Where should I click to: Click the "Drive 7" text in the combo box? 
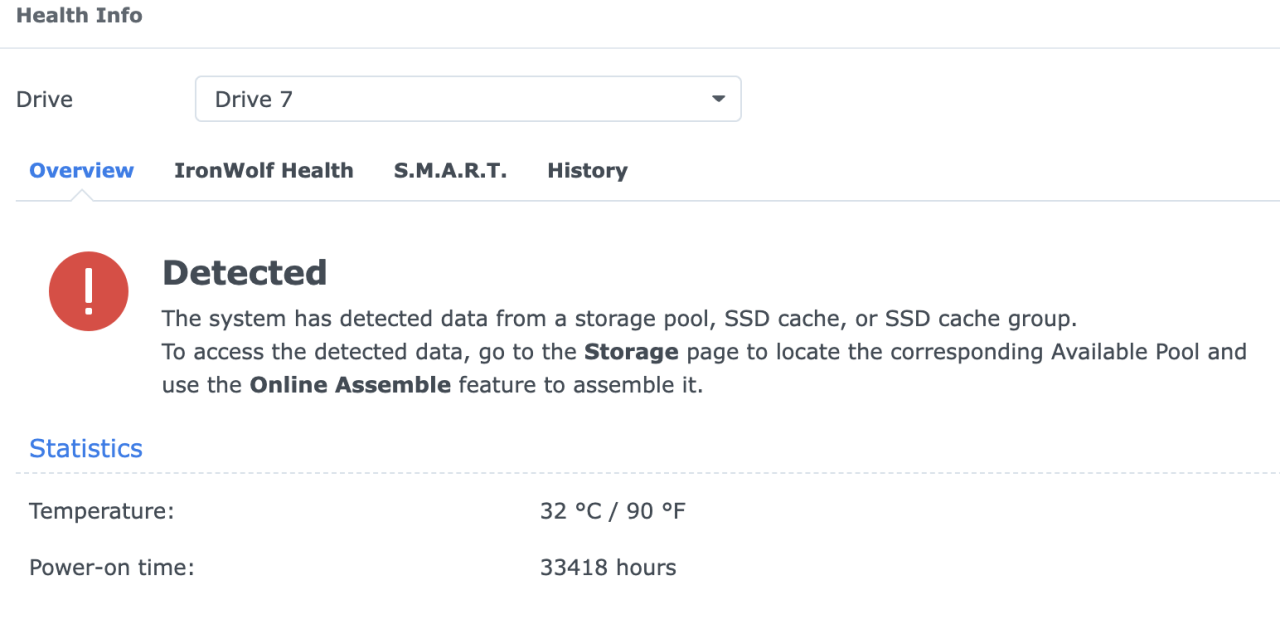[x=254, y=99]
